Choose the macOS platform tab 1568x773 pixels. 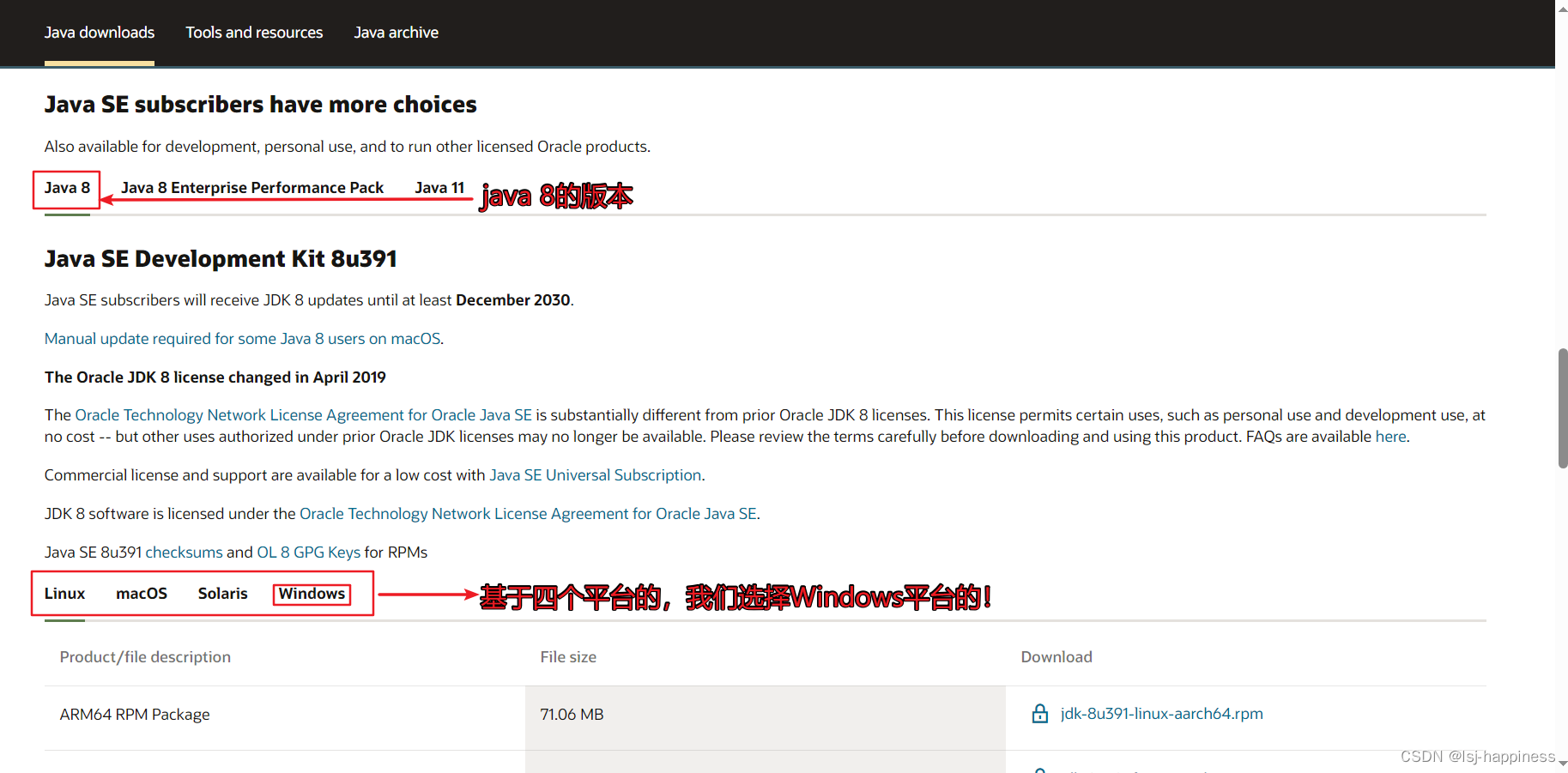142,594
